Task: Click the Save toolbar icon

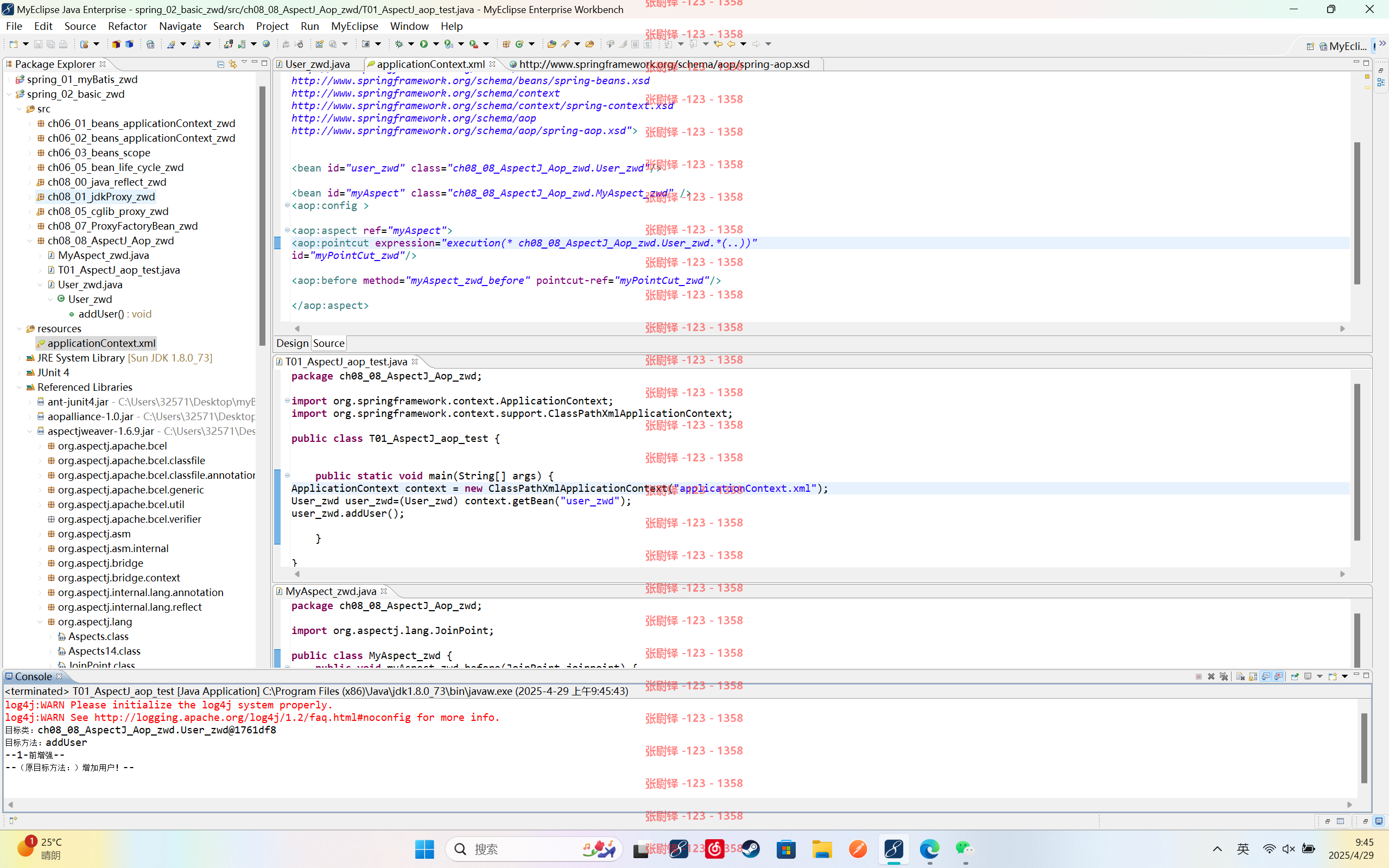Action: 38,44
